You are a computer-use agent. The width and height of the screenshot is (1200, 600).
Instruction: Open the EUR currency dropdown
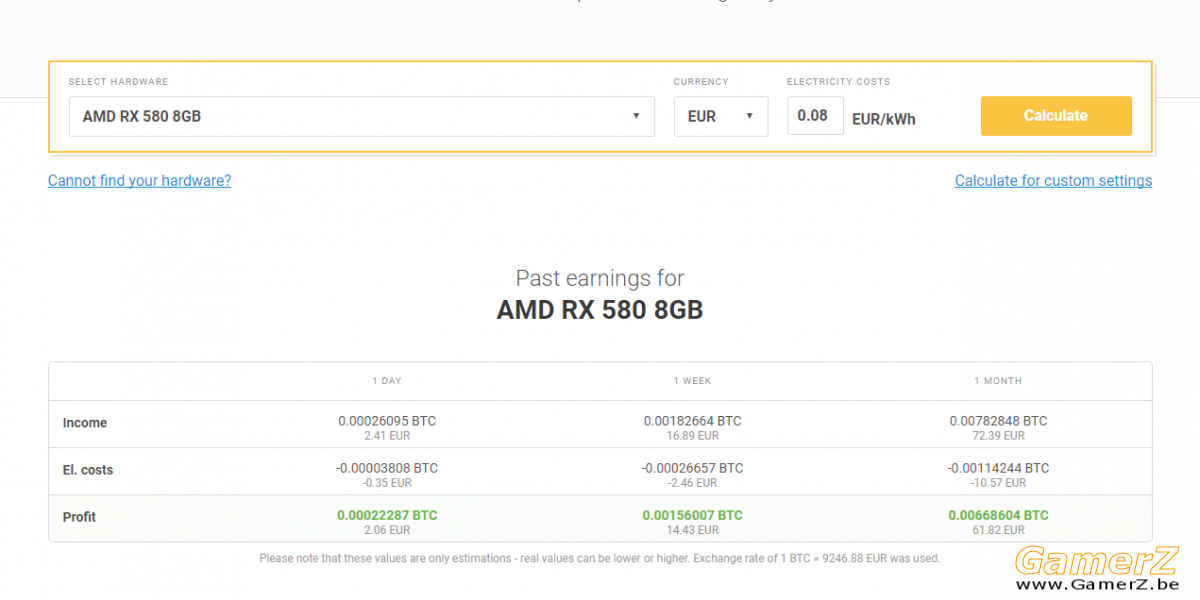(720, 116)
